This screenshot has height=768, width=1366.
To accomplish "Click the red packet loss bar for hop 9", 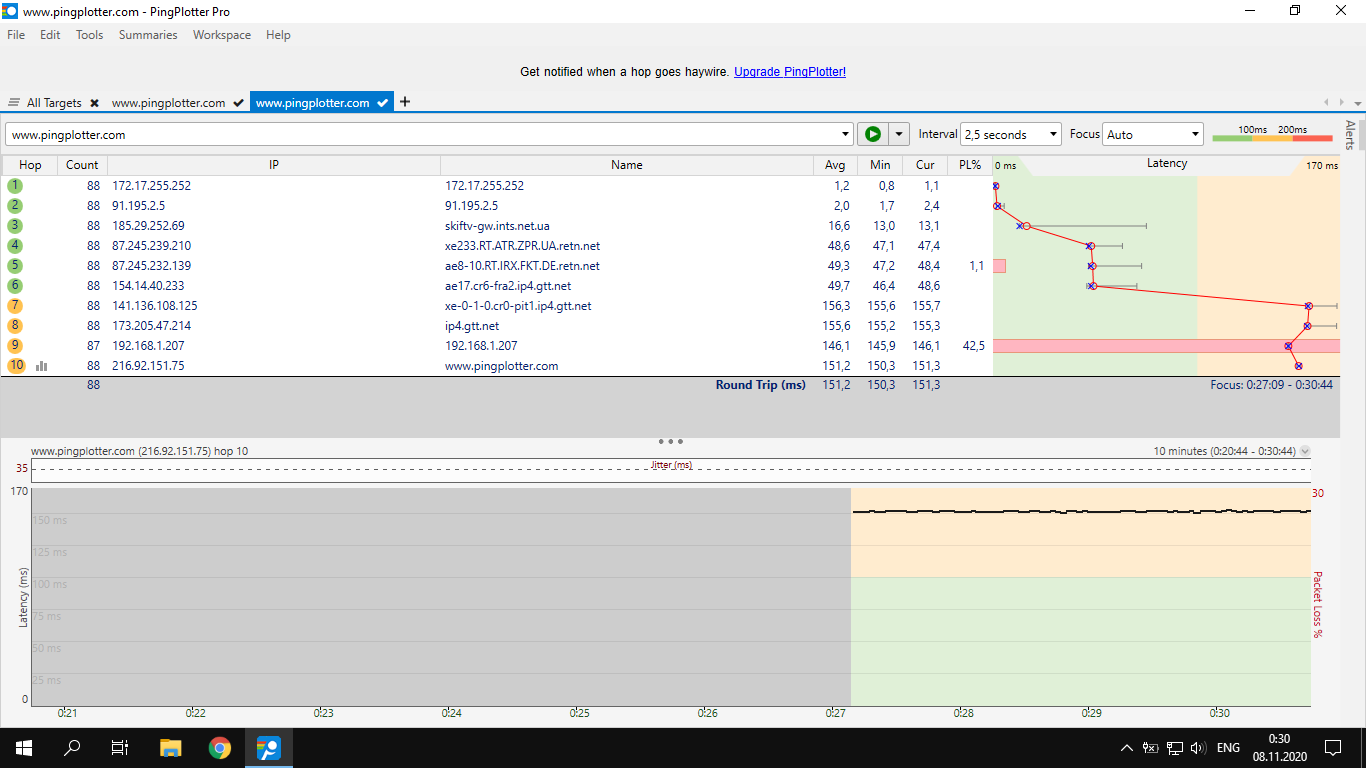I will (x=1166, y=346).
